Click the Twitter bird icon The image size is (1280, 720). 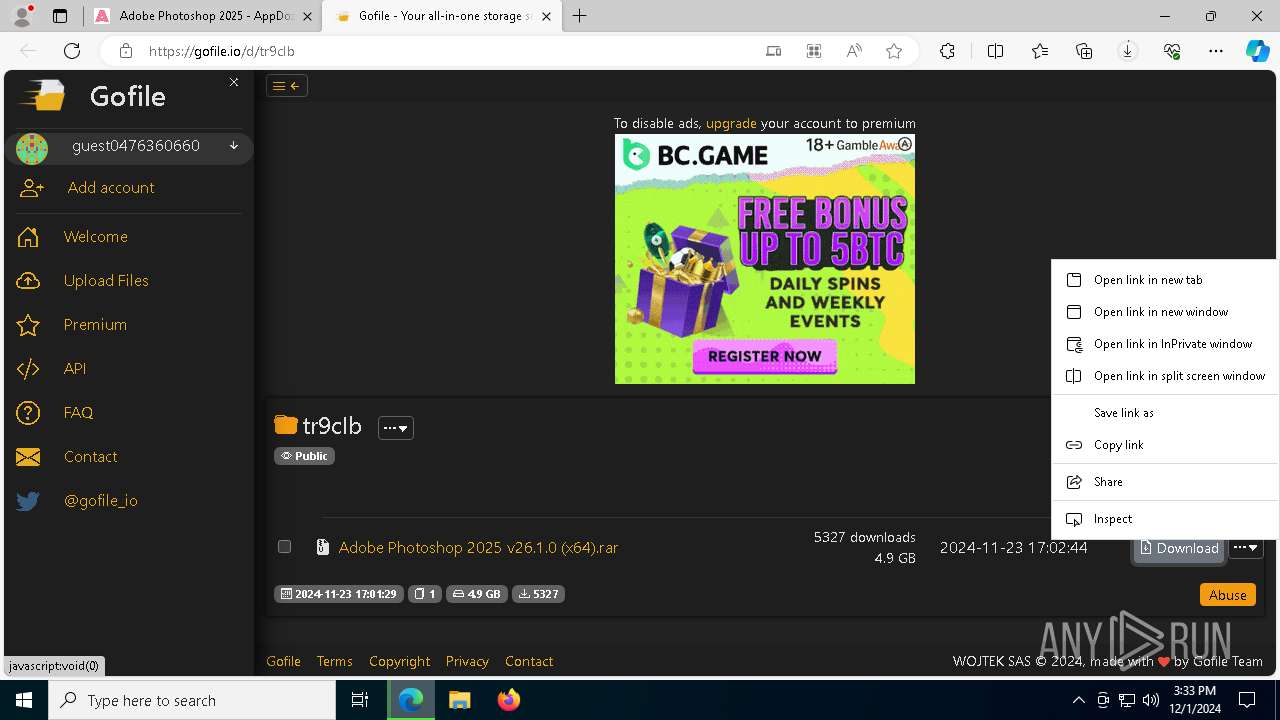pos(28,501)
